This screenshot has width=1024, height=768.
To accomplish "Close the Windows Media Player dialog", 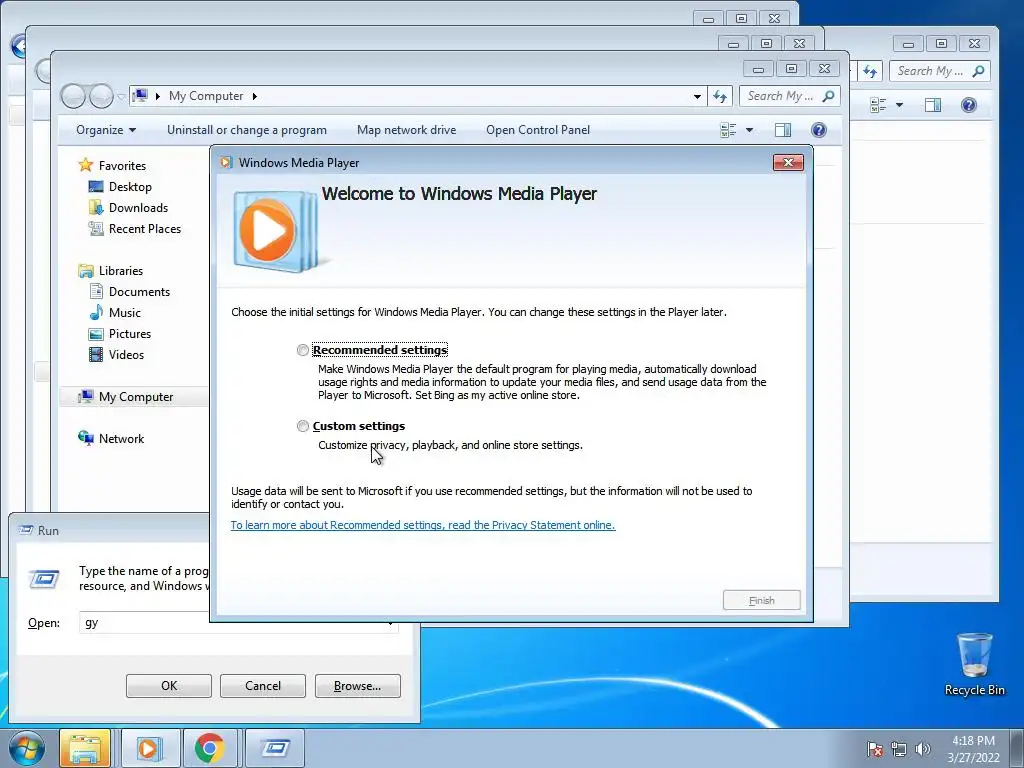I will pyautogui.click(x=788, y=163).
